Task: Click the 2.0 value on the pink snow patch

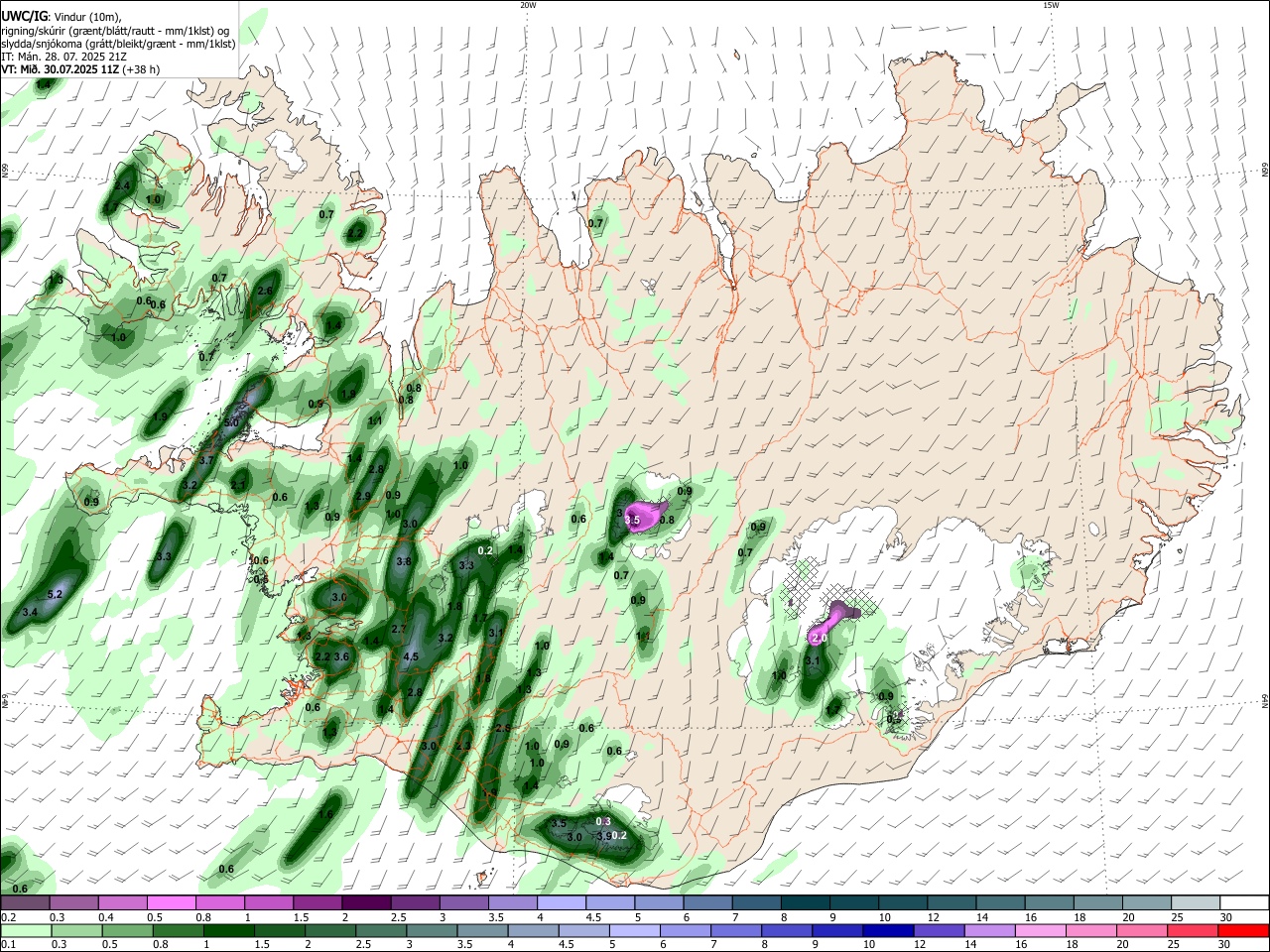Action: (820, 640)
